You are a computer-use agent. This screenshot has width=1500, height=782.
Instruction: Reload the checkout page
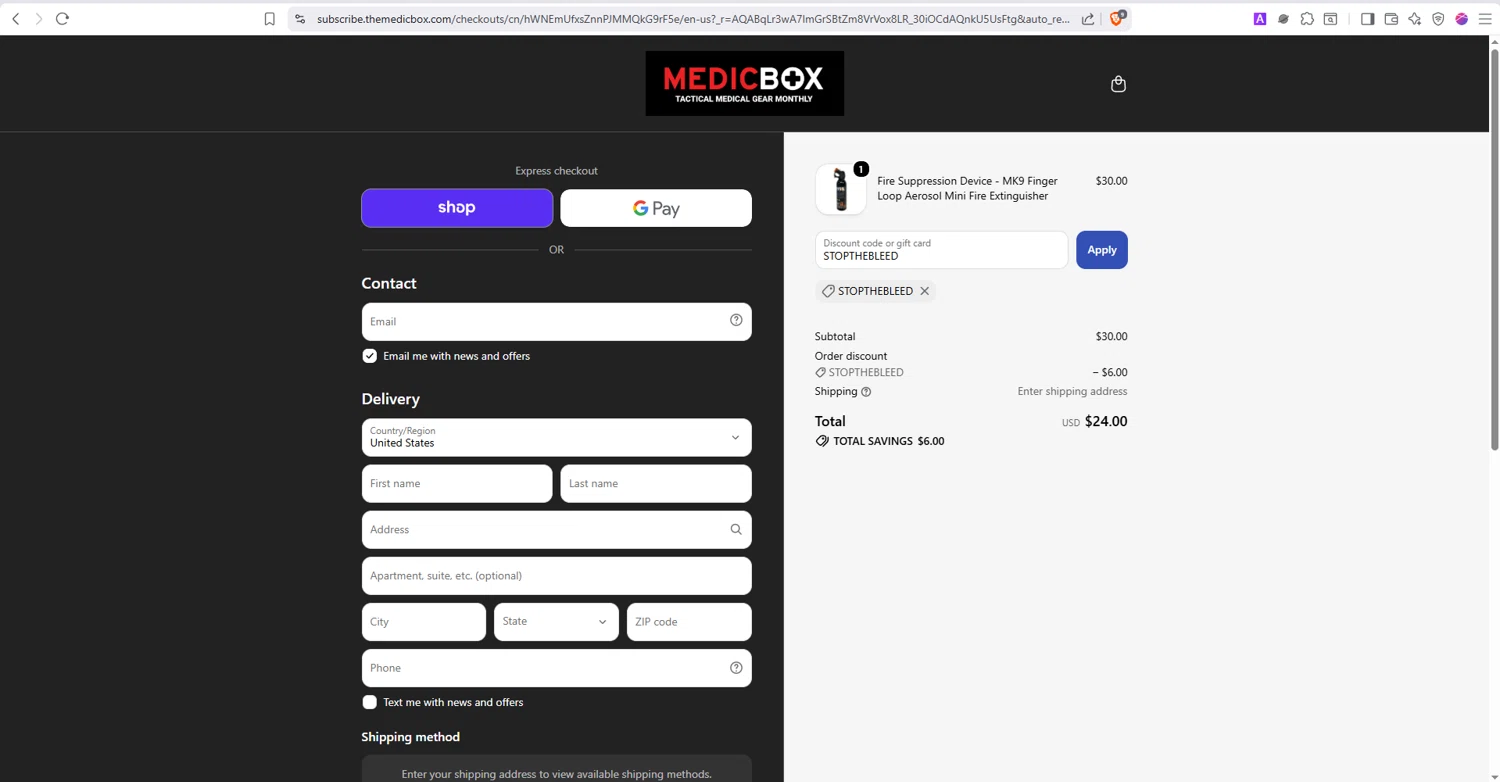coord(62,19)
